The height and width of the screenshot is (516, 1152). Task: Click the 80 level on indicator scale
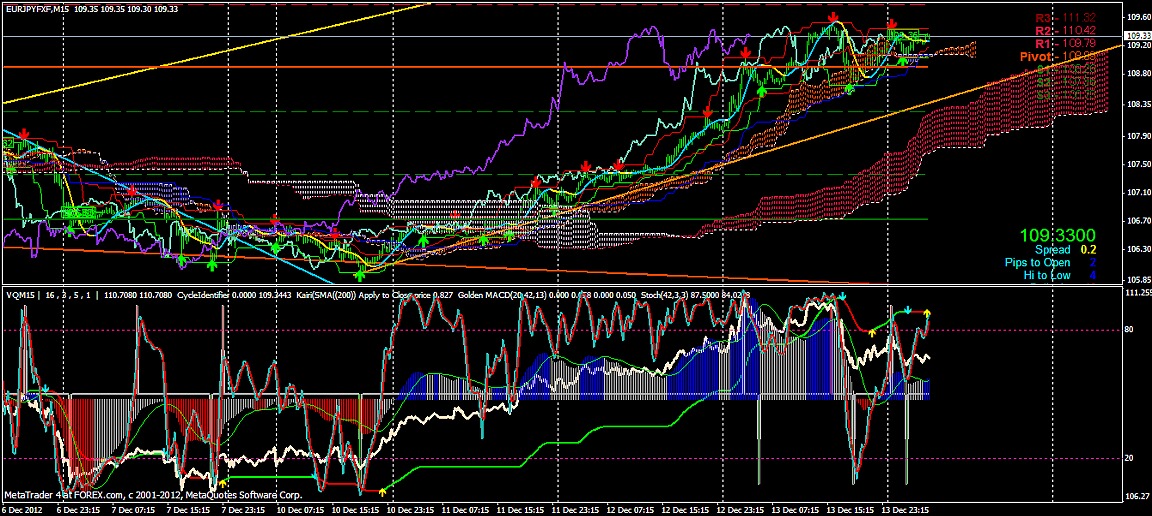click(x=1130, y=329)
